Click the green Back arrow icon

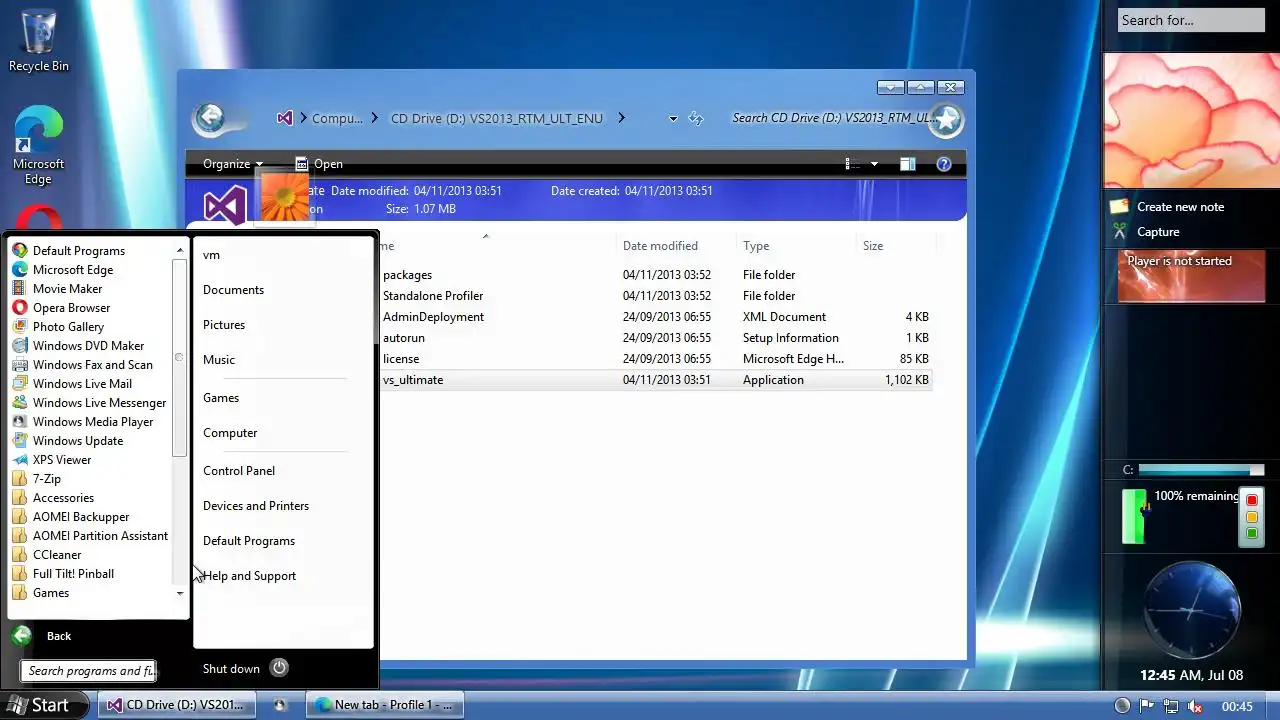click(x=21, y=635)
